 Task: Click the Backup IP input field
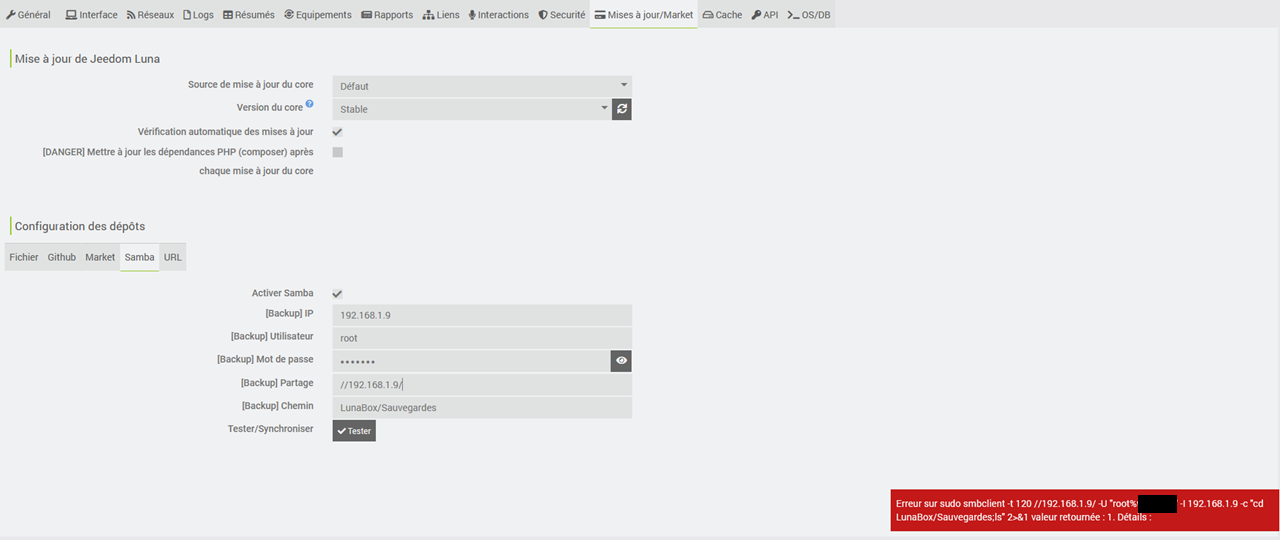tap(482, 315)
